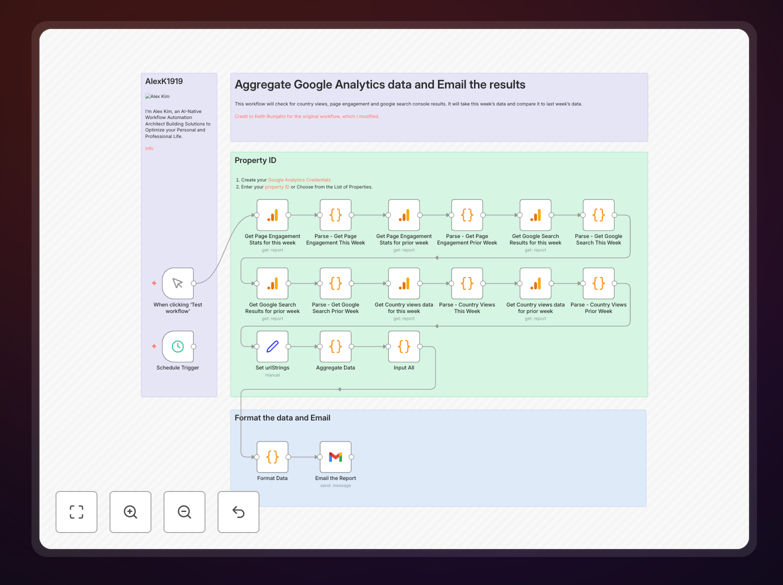Click the 'AlexK1919' sticky note heading
Viewport: 783px width, 585px height.
pyautogui.click(x=164, y=81)
